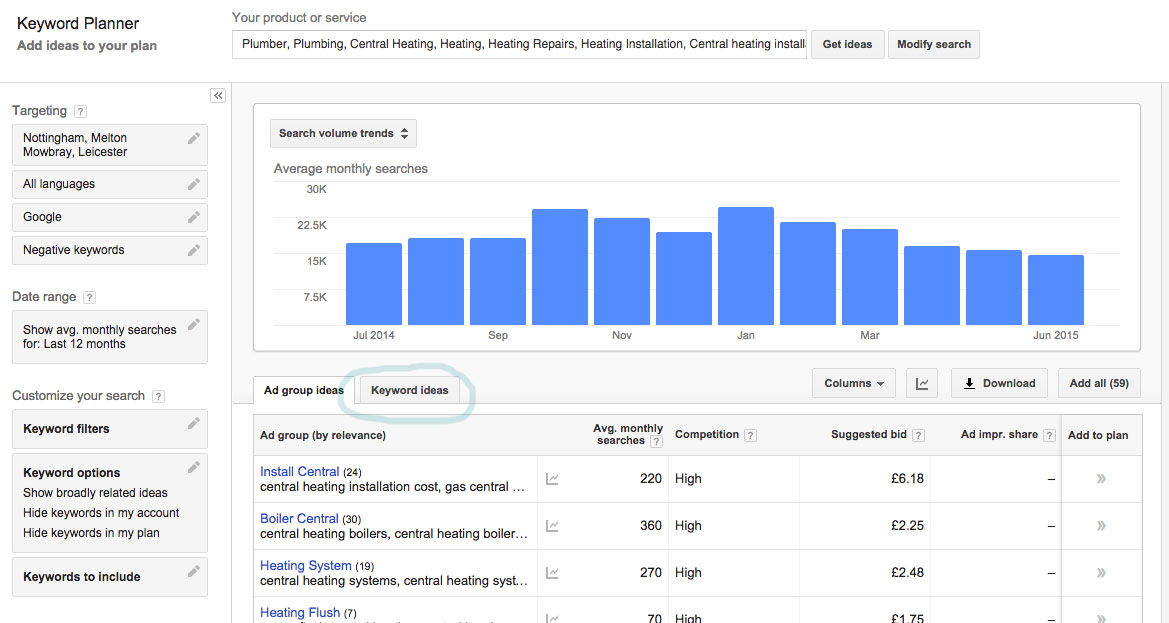Sort by Competition column header

click(x=707, y=434)
